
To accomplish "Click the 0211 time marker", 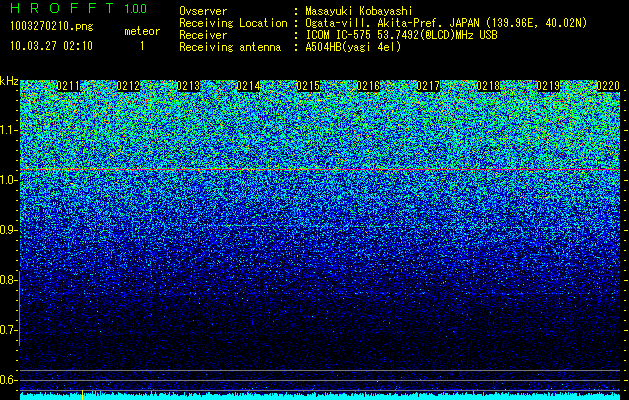I will 68,86.
